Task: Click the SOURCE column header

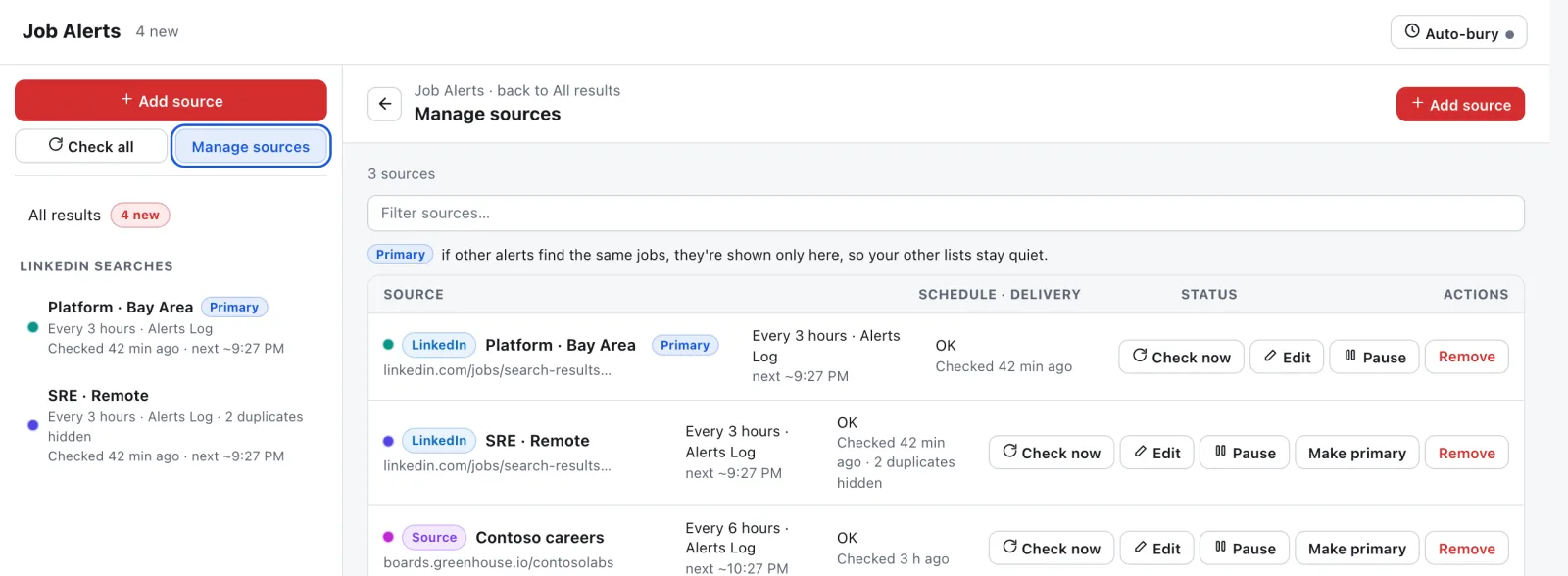Action: click(414, 294)
